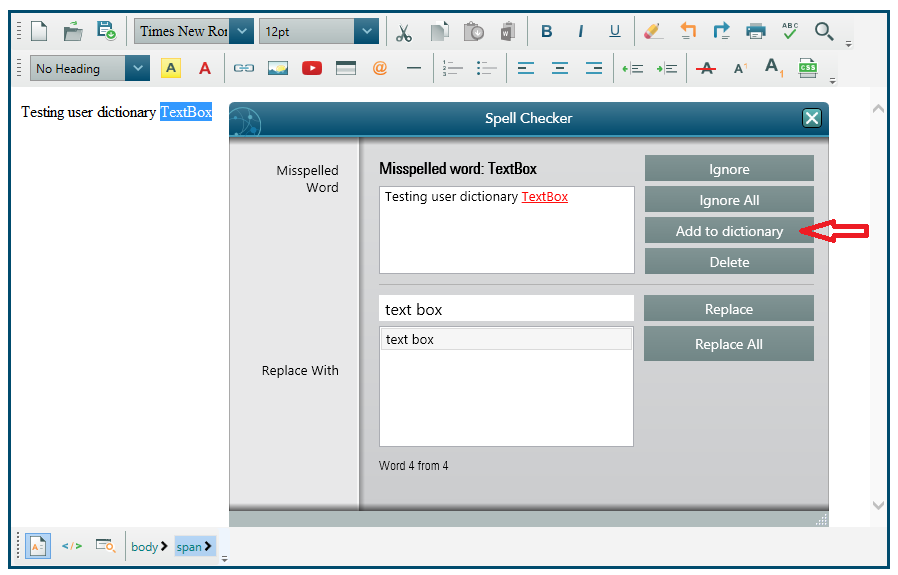This screenshot has width=898, height=575.
Task: Open the CSS stylesheet tool
Action: [808, 69]
